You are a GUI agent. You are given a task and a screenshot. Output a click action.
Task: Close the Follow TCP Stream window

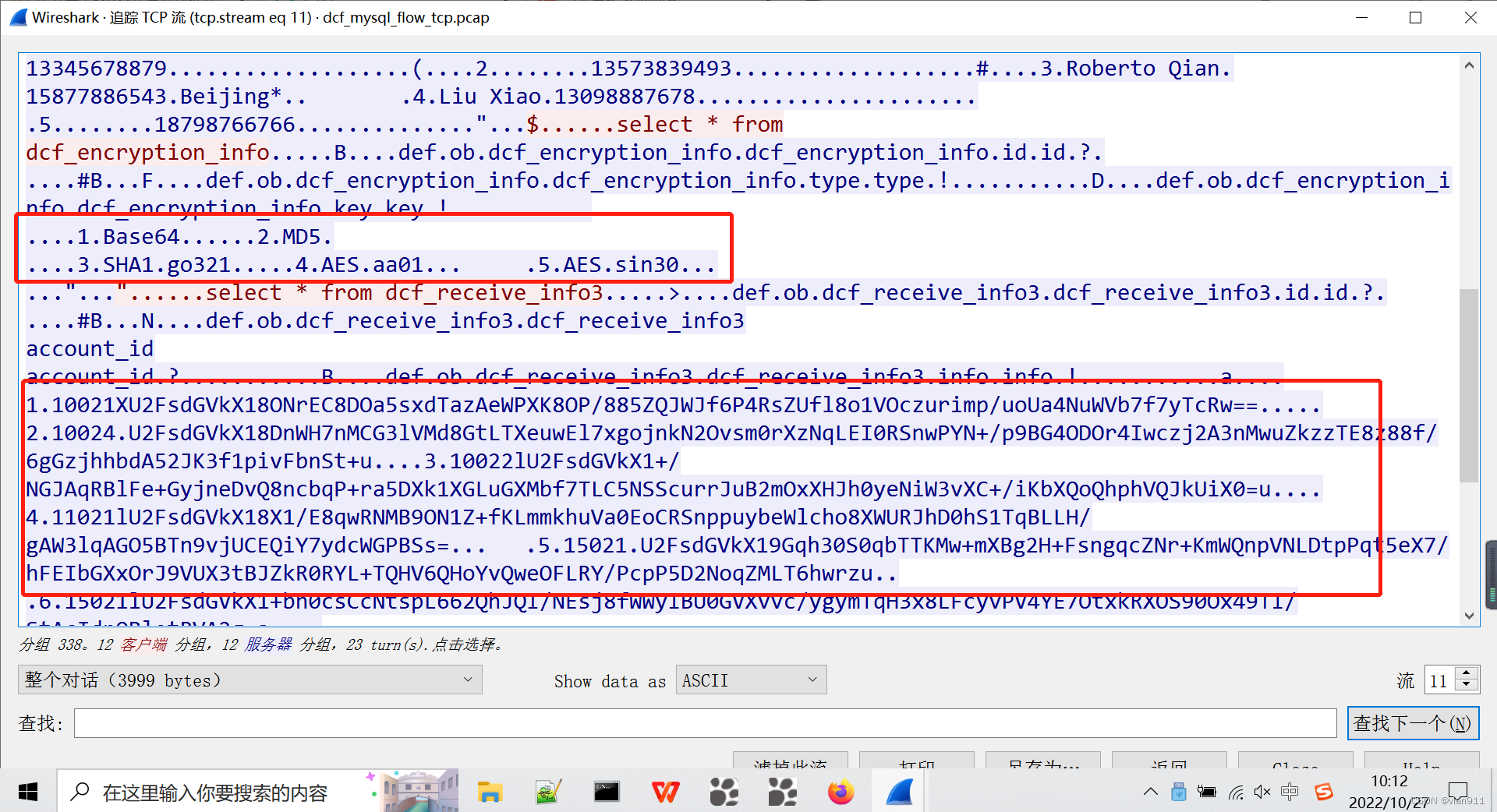click(x=1470, y=17)
